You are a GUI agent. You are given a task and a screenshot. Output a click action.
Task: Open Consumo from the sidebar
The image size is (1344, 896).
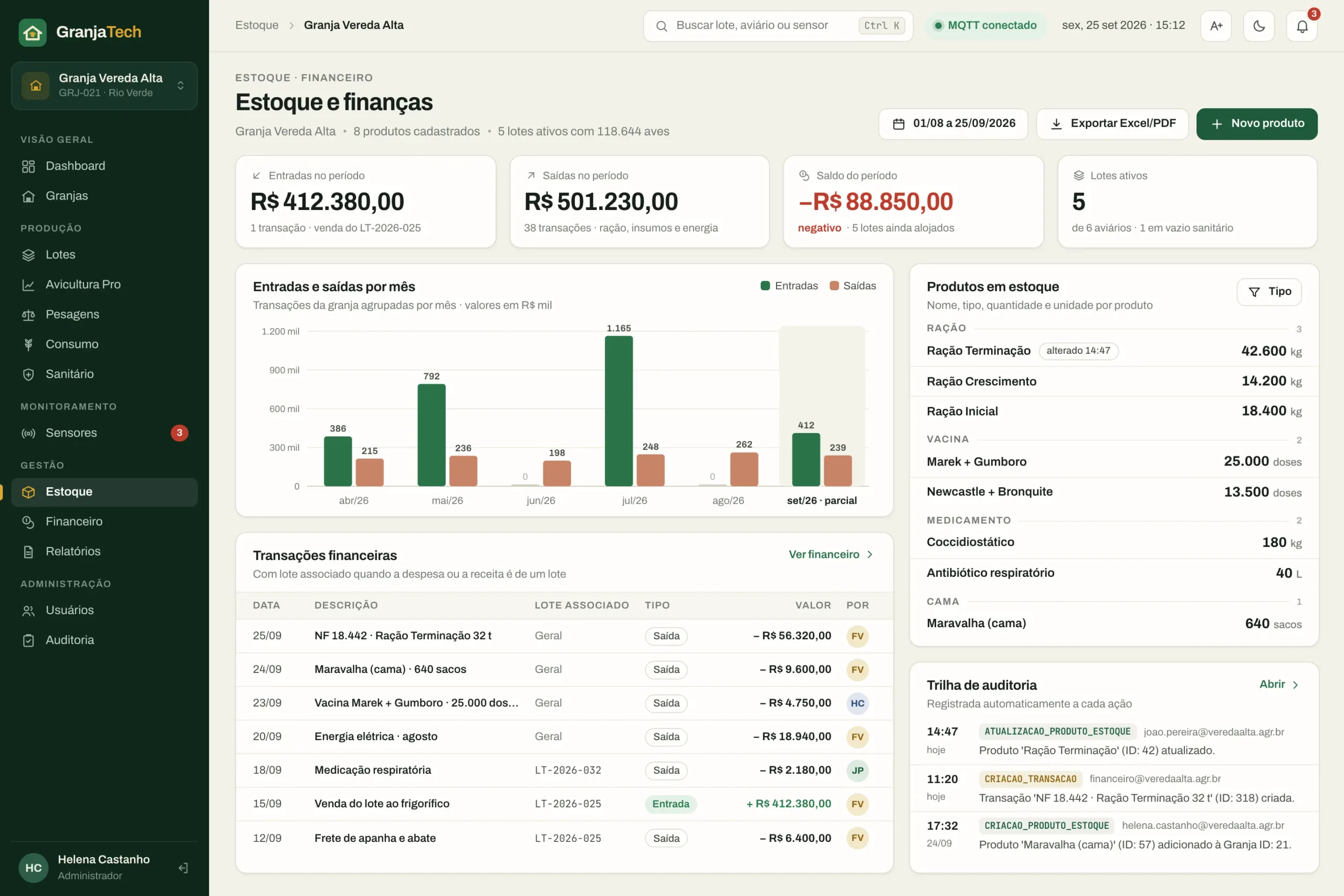pyautogui.click(x=104, y=344)
